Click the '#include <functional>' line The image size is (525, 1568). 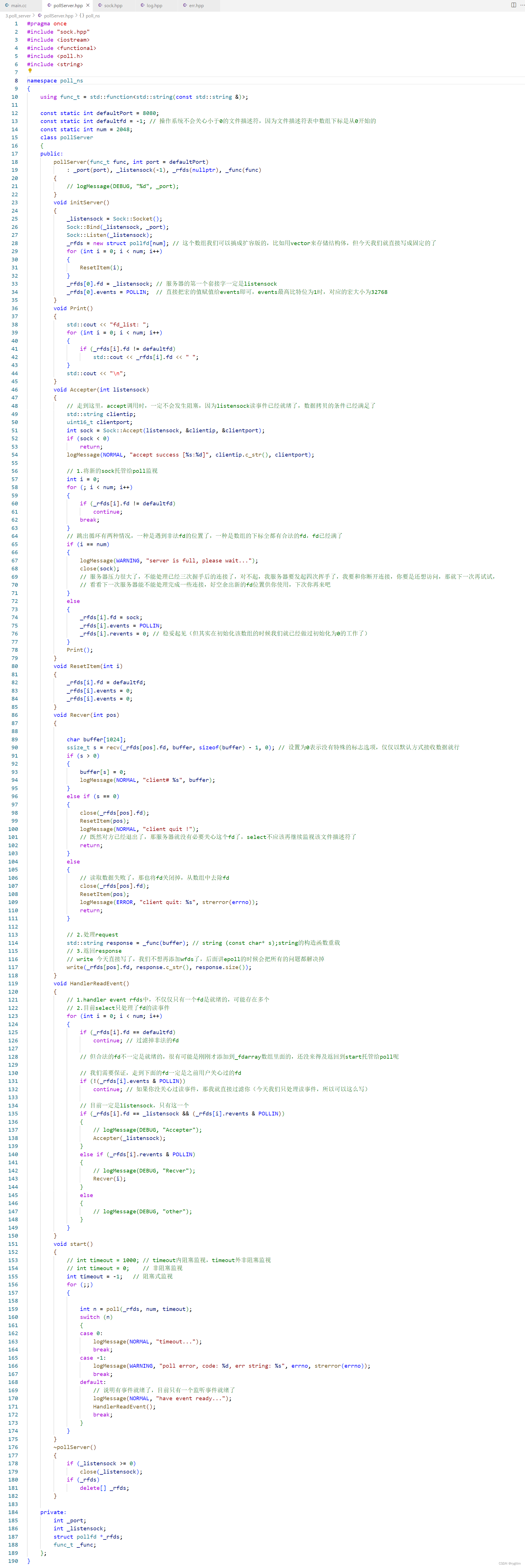[61, 48]
